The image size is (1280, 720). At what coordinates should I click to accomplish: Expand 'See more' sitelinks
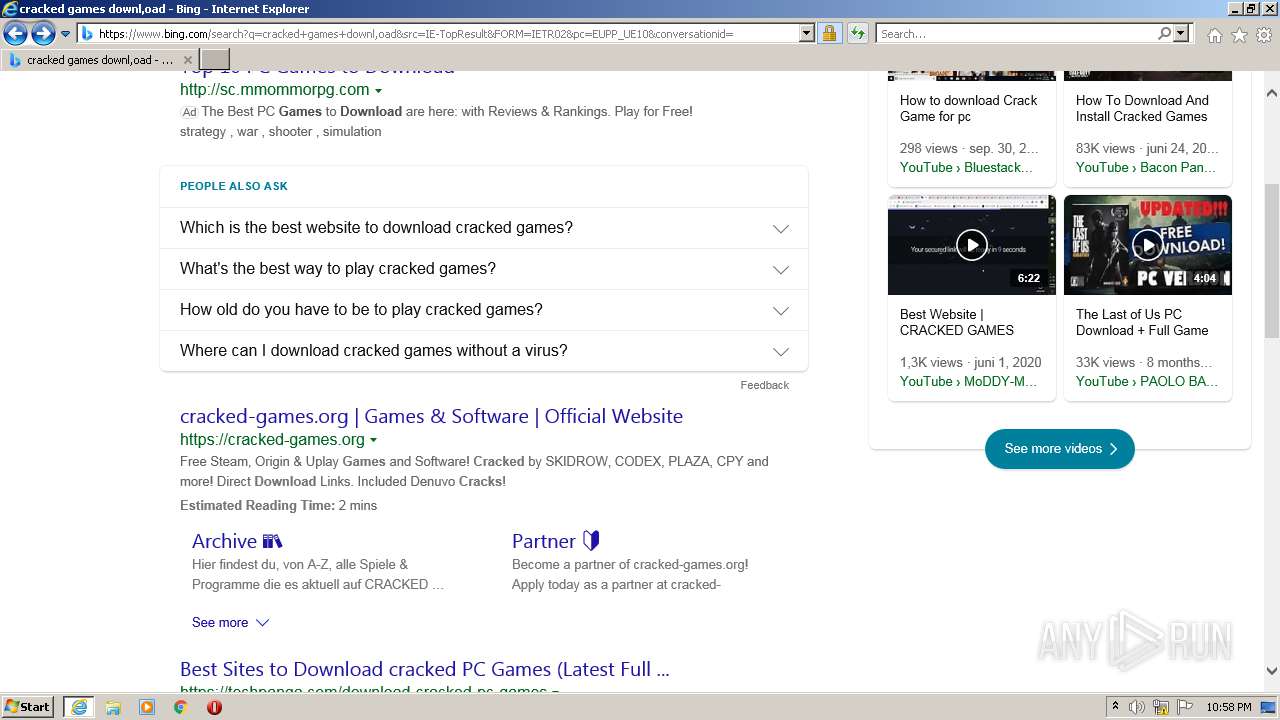230,622
